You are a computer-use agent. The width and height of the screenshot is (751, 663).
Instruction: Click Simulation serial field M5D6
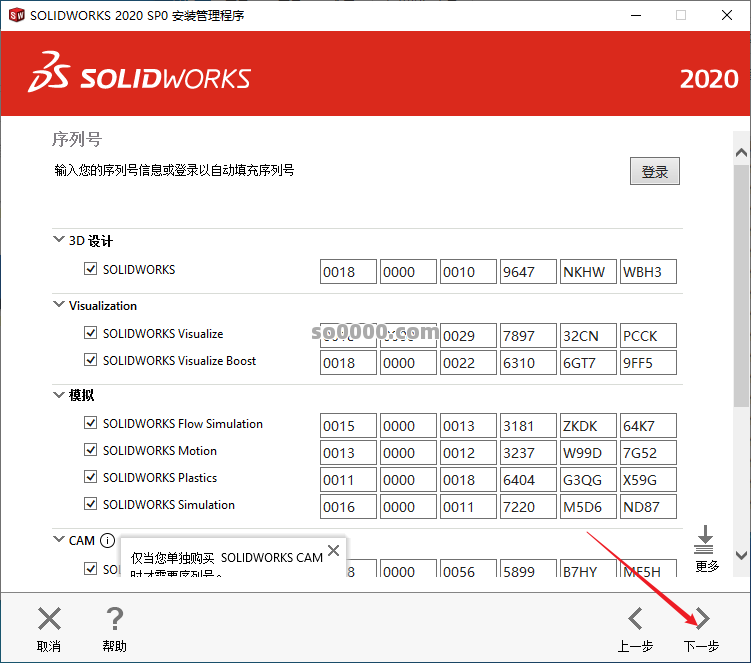pyautogui.click(x=588, y=507)
